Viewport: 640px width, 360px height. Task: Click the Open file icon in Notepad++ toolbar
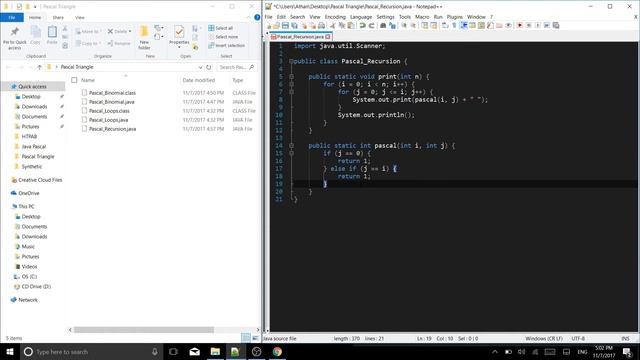point(276,25)
